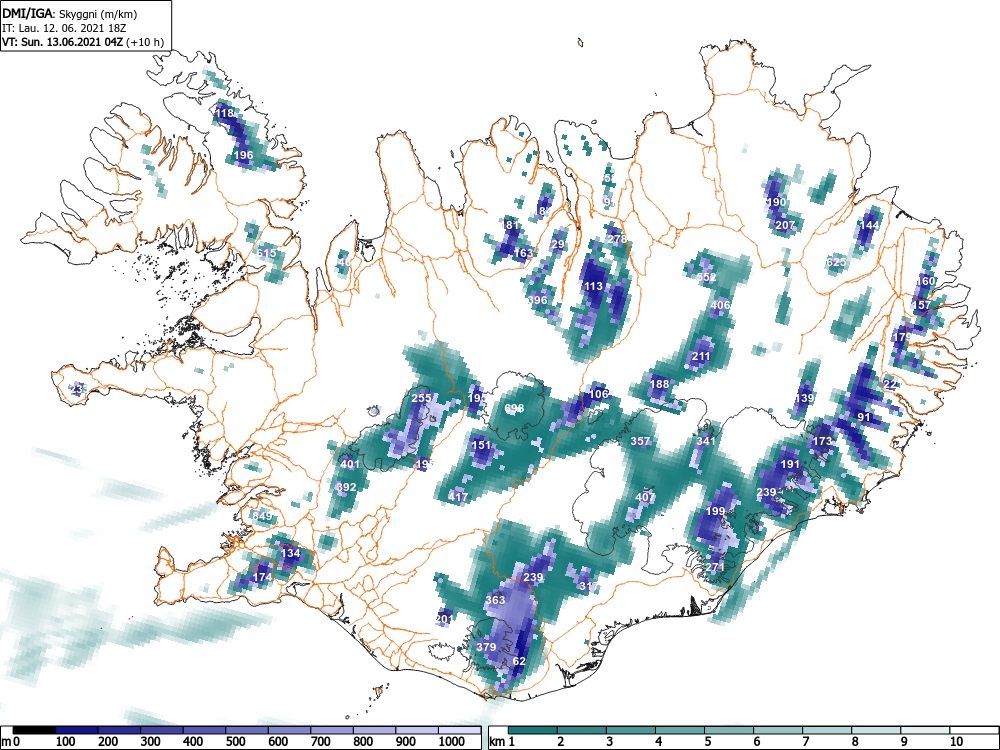
Task: Click the visibility value '188' on the map
Action: 659,385
